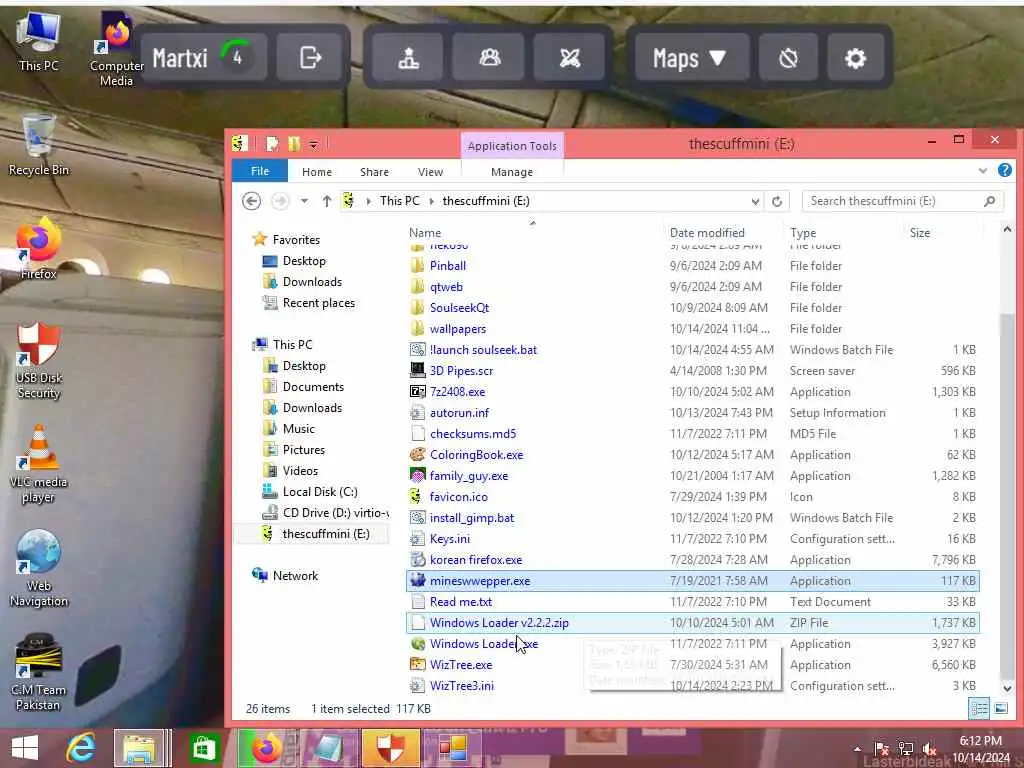The image size is (1024, 768).
Task: Open Computer Media desktop shortcut
Action: (116, 50)
